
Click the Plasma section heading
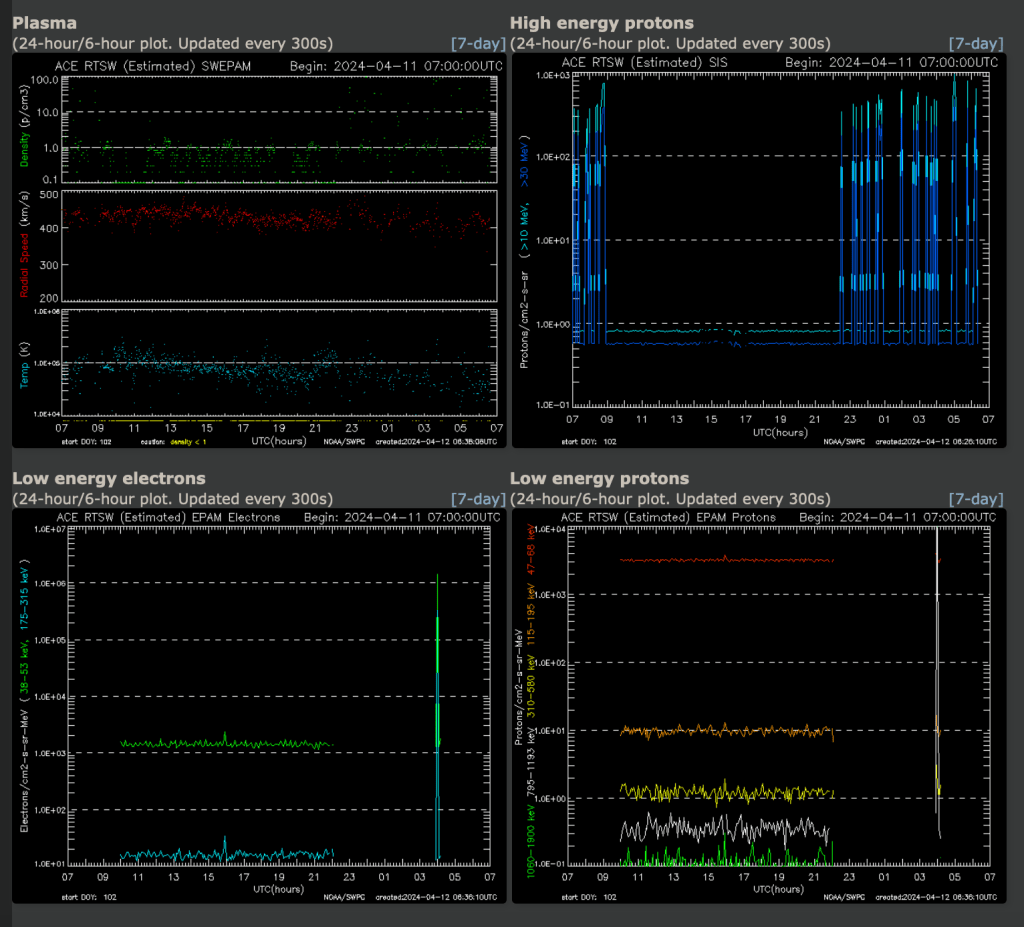(44, 23)
